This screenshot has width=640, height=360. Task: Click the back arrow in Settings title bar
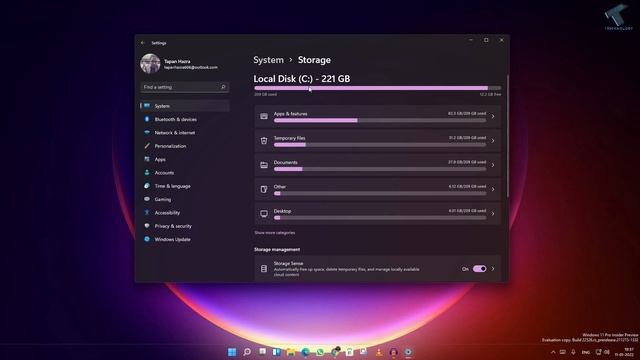click(x=143, y=43)
